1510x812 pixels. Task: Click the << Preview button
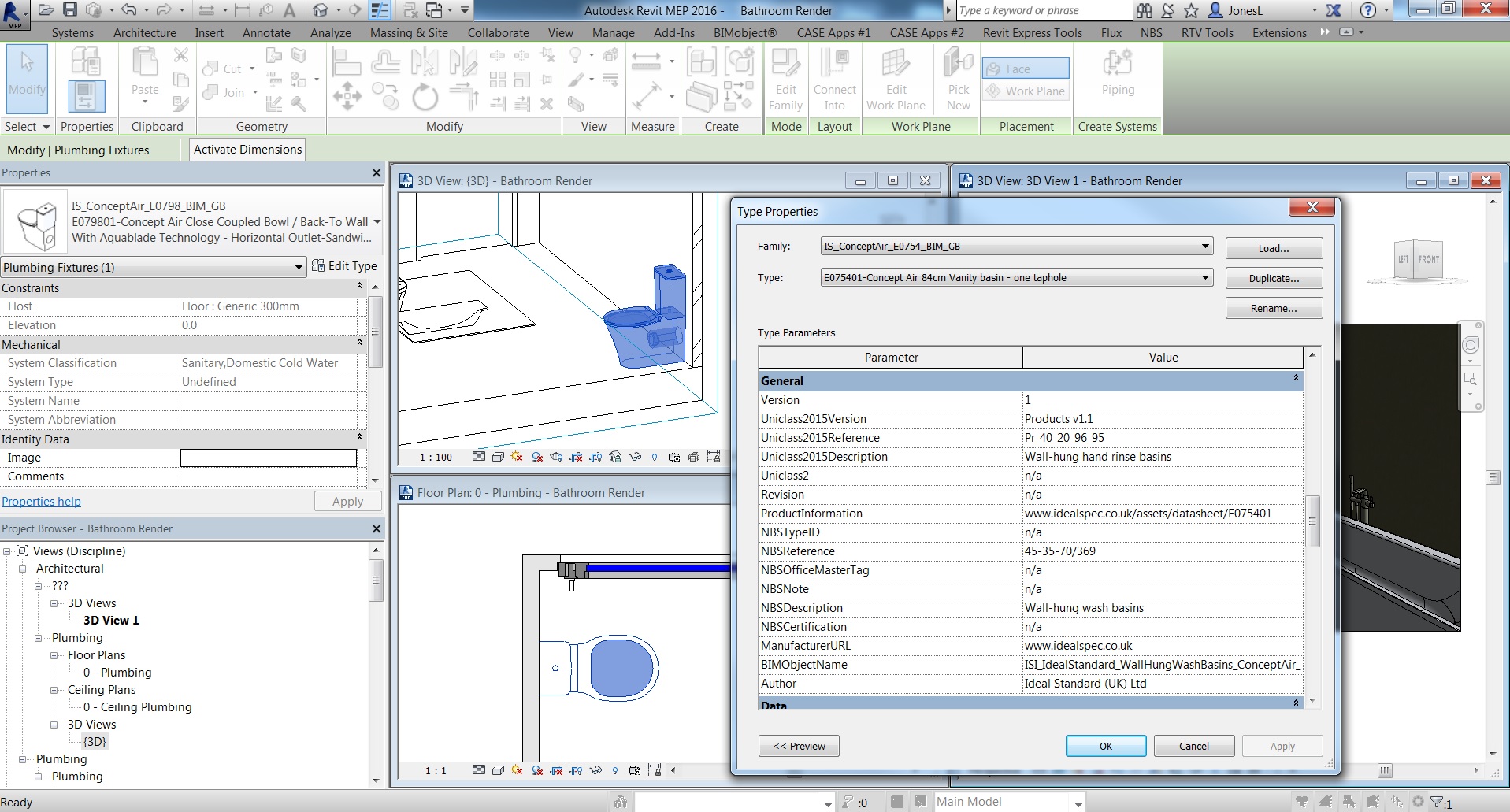tap(800, 746)
